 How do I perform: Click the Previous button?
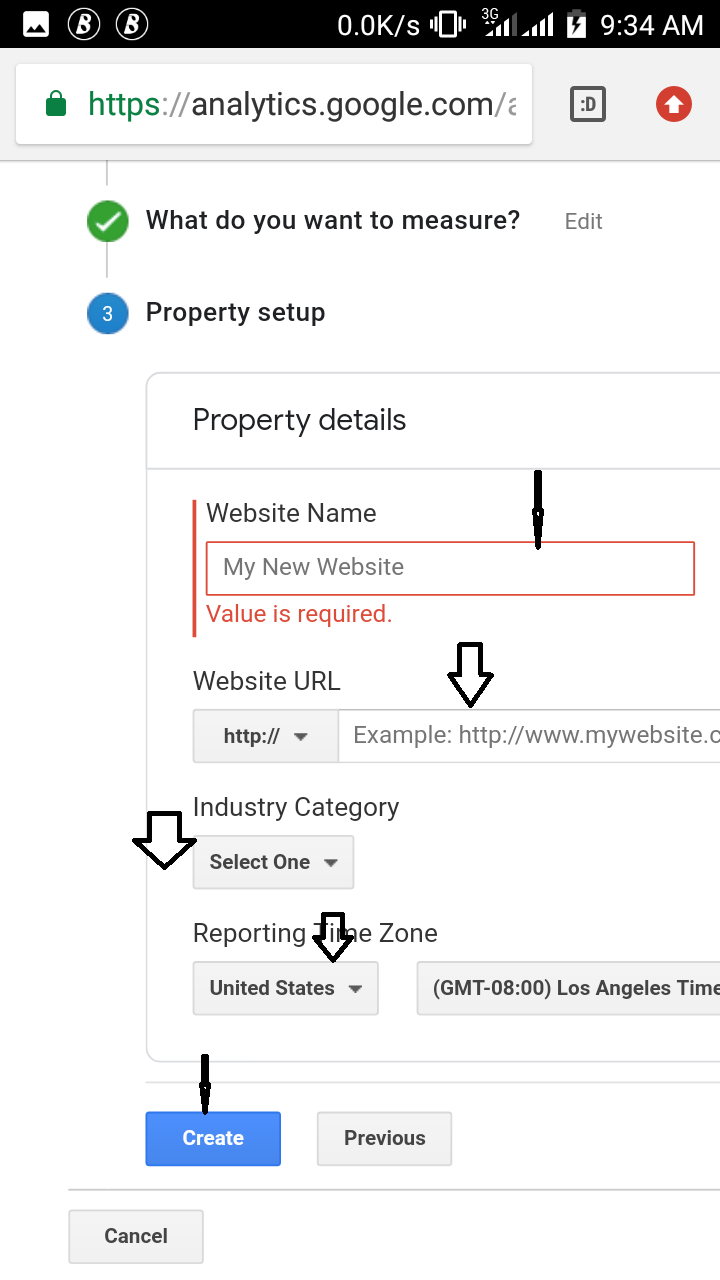(x=384, y=1138)
